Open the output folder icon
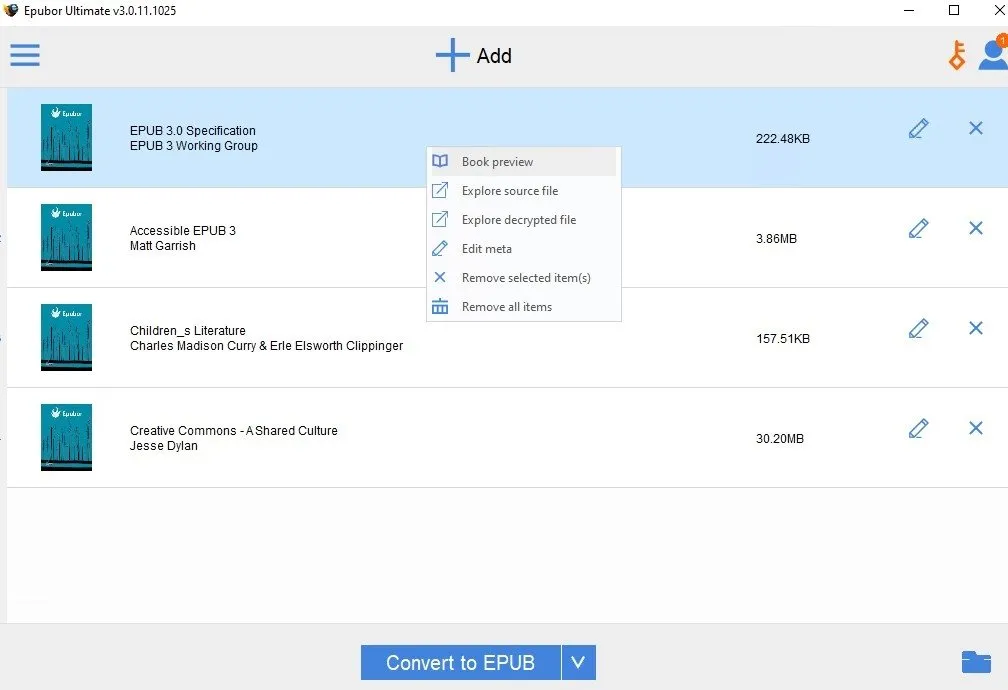The width and height of the screenshot is (1008, 690). pos(976,662)
